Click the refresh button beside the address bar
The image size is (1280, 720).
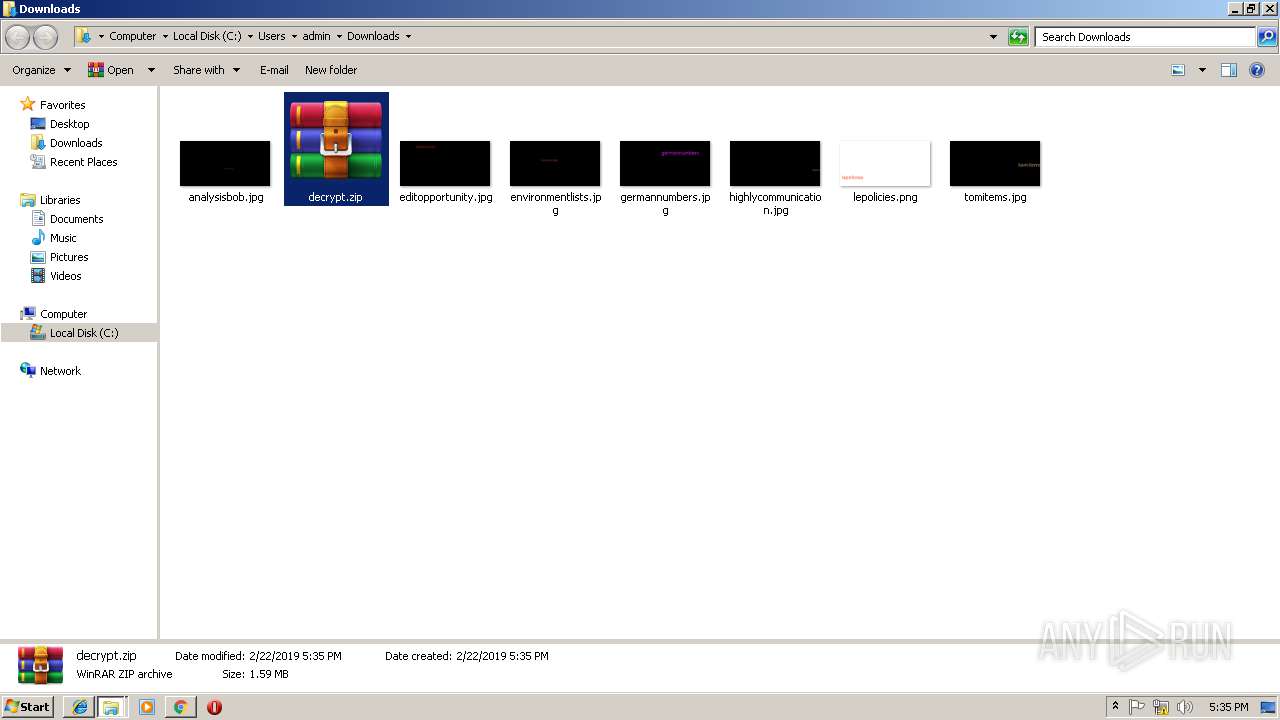click(x=1018, y=37)
